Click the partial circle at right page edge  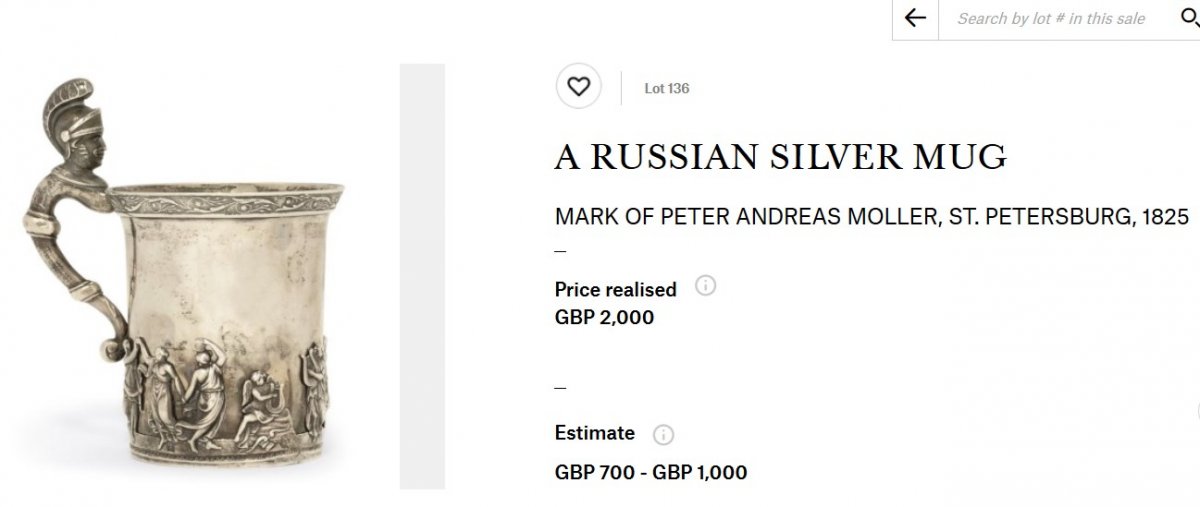1198,411
